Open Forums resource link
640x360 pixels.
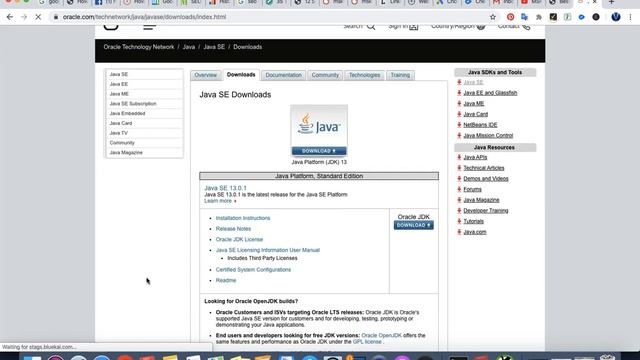coord(472,189)
